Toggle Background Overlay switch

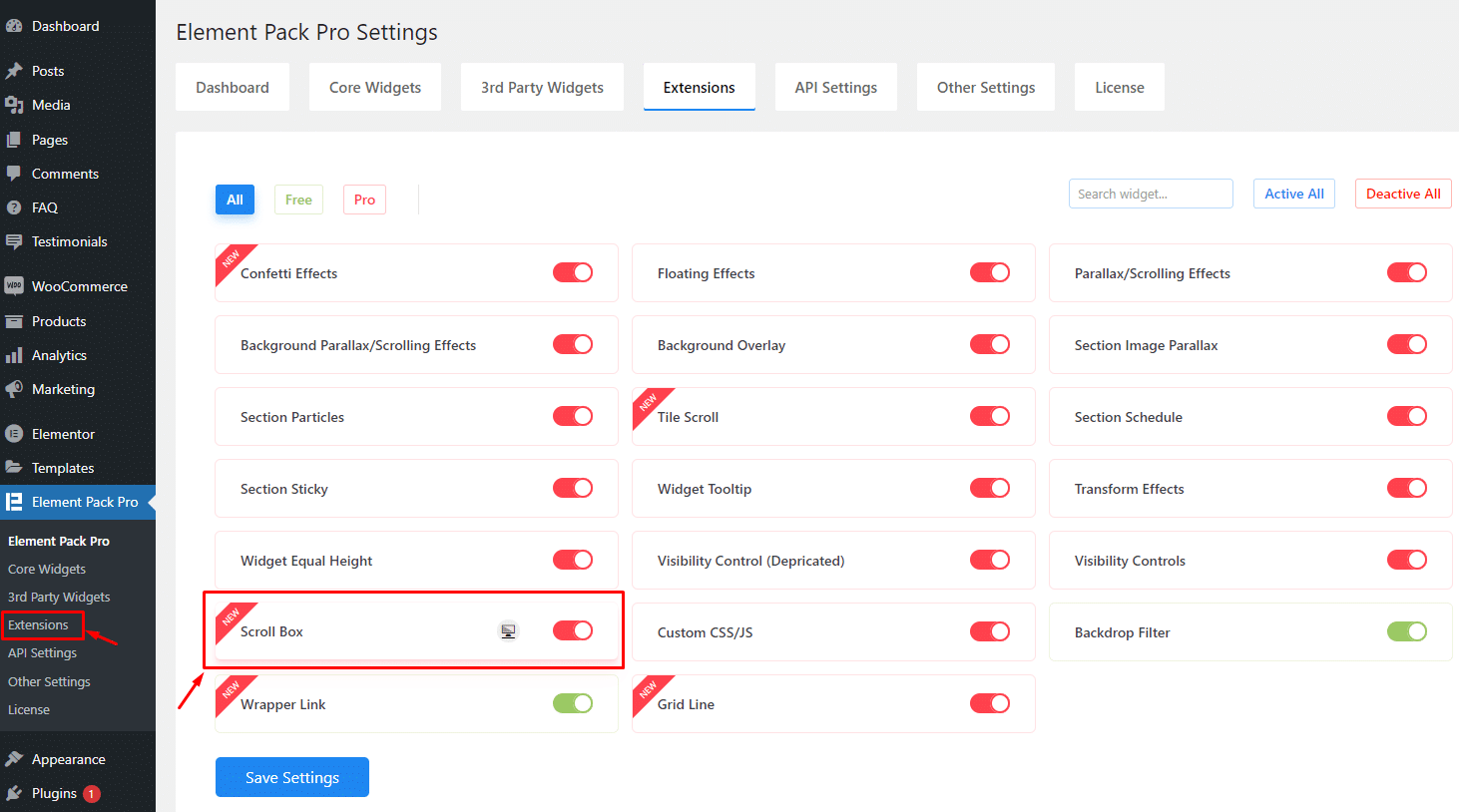990,344
